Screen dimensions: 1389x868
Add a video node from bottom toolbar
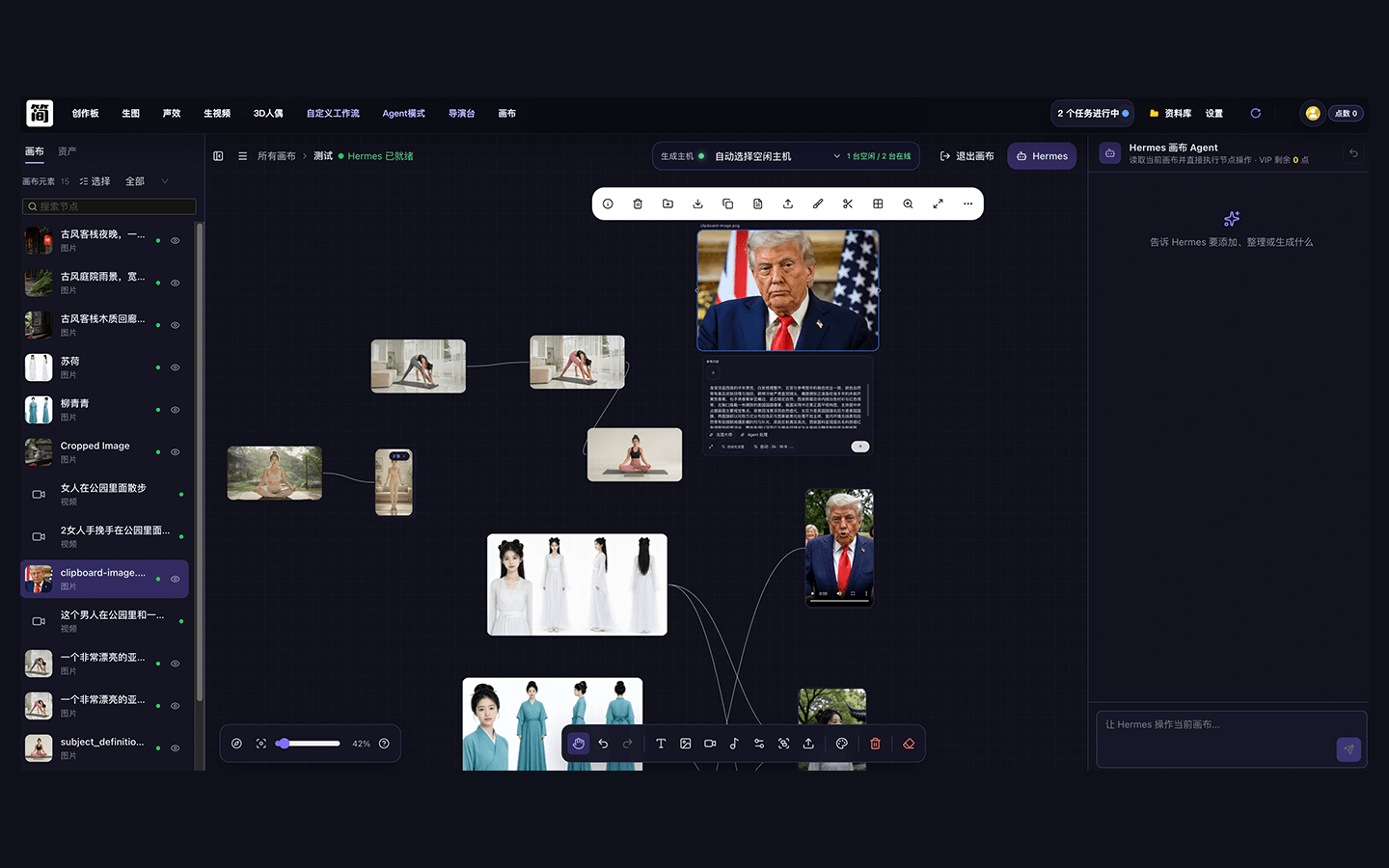[x=710, y=744]
